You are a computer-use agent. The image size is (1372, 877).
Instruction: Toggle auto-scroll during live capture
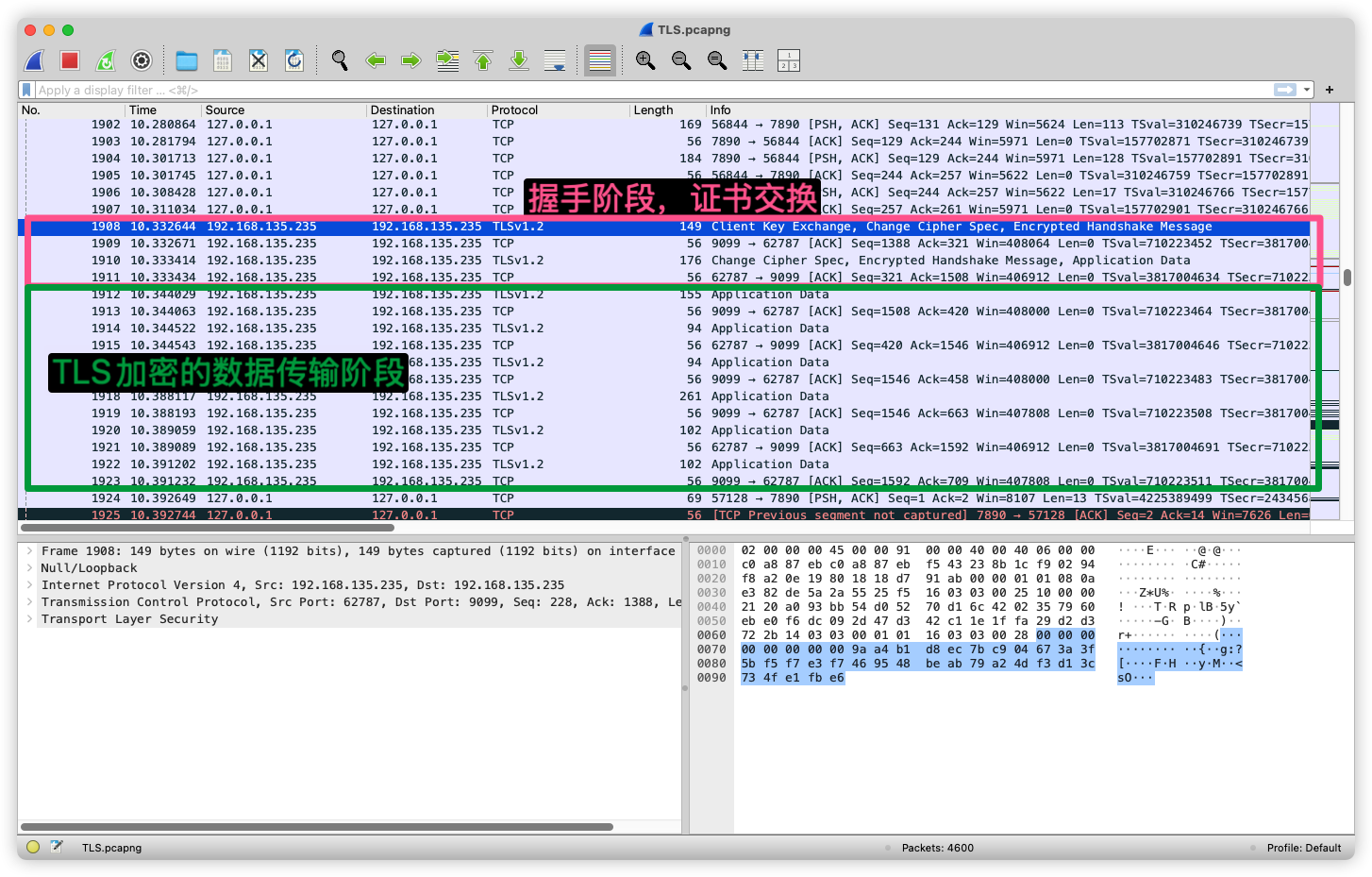coord(555,61)
